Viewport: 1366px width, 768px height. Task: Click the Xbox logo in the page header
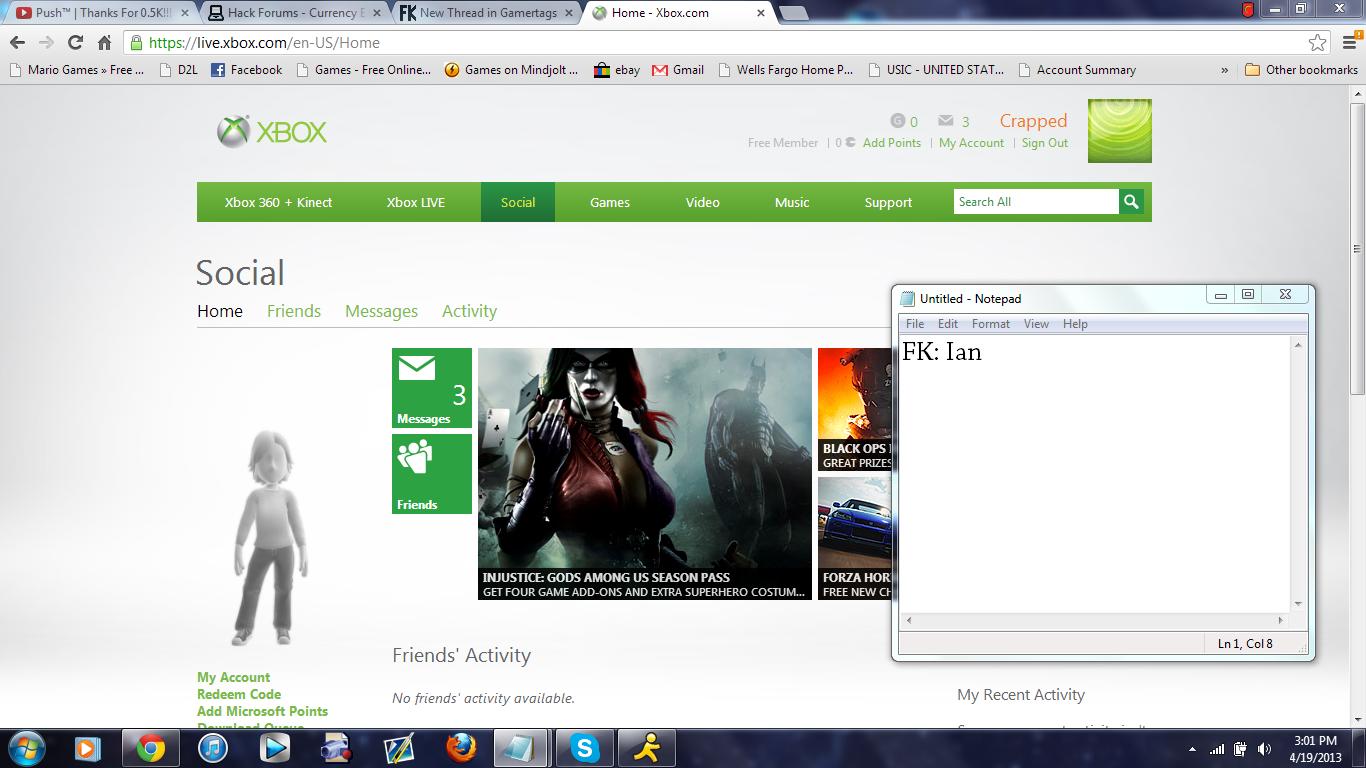(x=272, y=132)
